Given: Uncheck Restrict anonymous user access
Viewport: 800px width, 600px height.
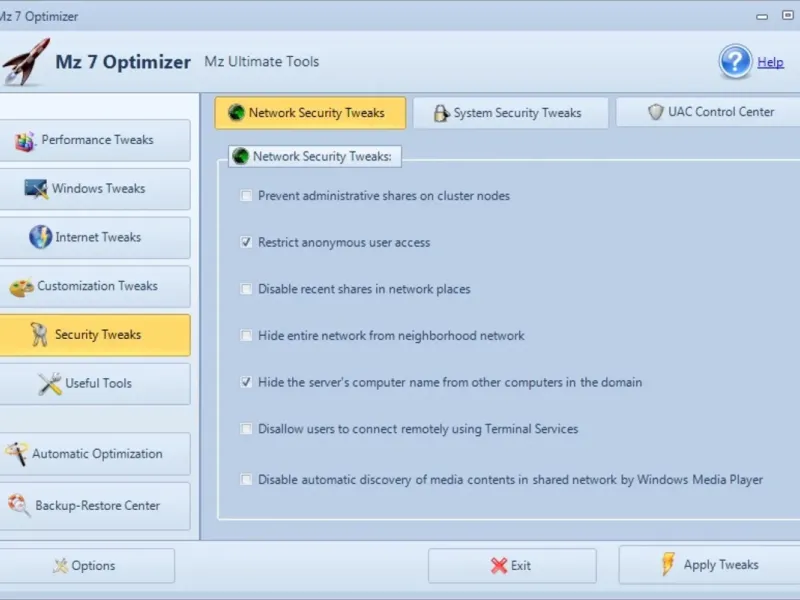Looking at the screenshot, I should click(246, 242).
